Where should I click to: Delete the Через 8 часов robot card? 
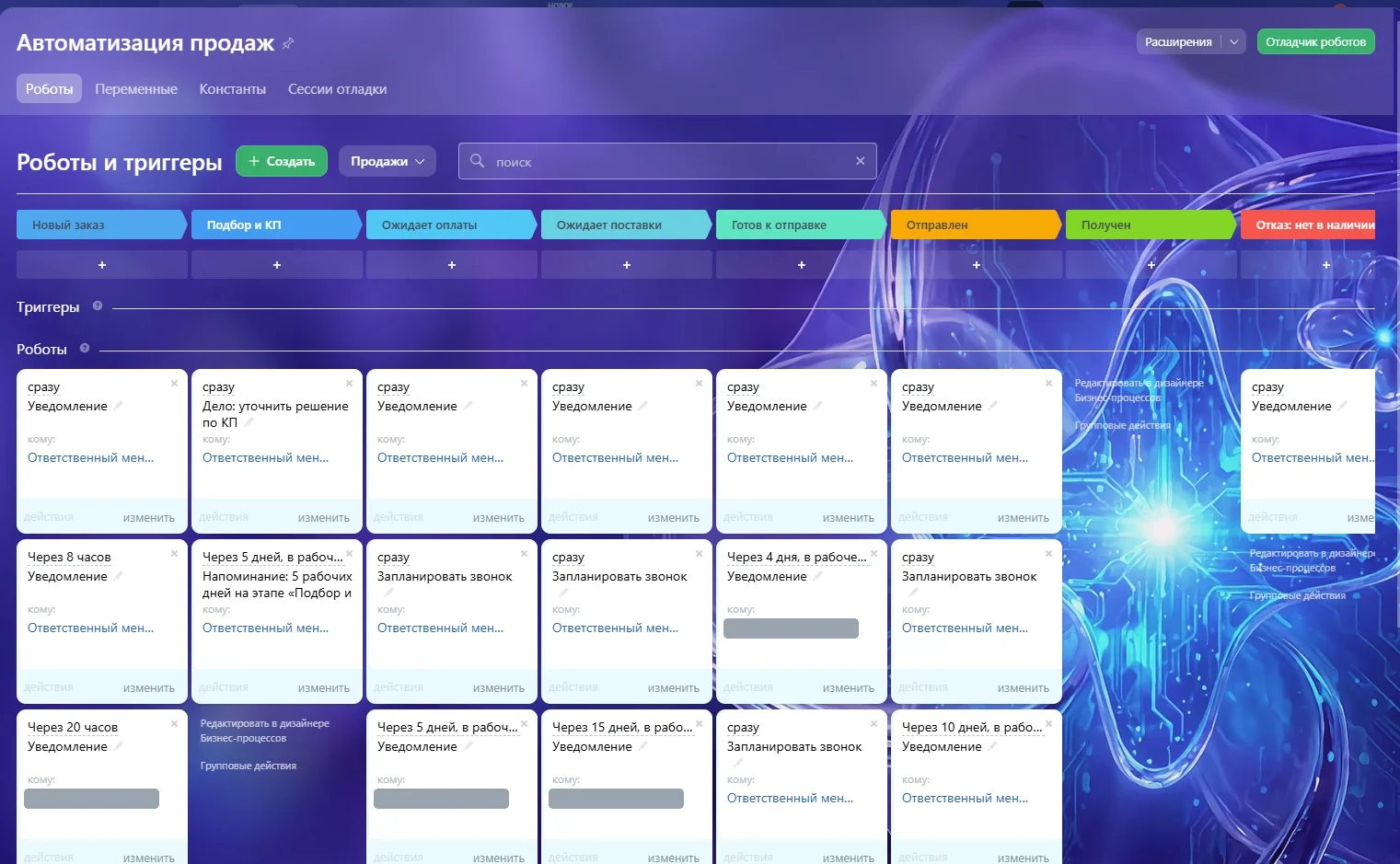[x=174, y=553]
